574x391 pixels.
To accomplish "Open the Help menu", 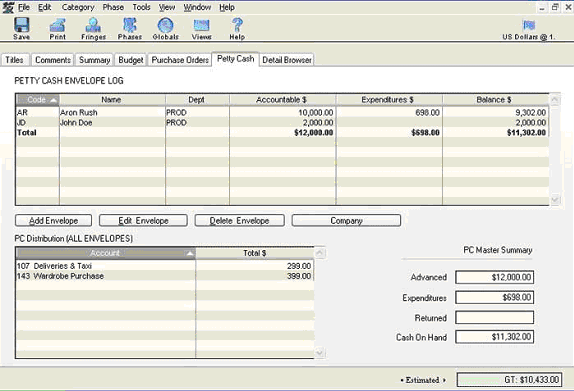I will pyautogui.click(x=227, y=7).
